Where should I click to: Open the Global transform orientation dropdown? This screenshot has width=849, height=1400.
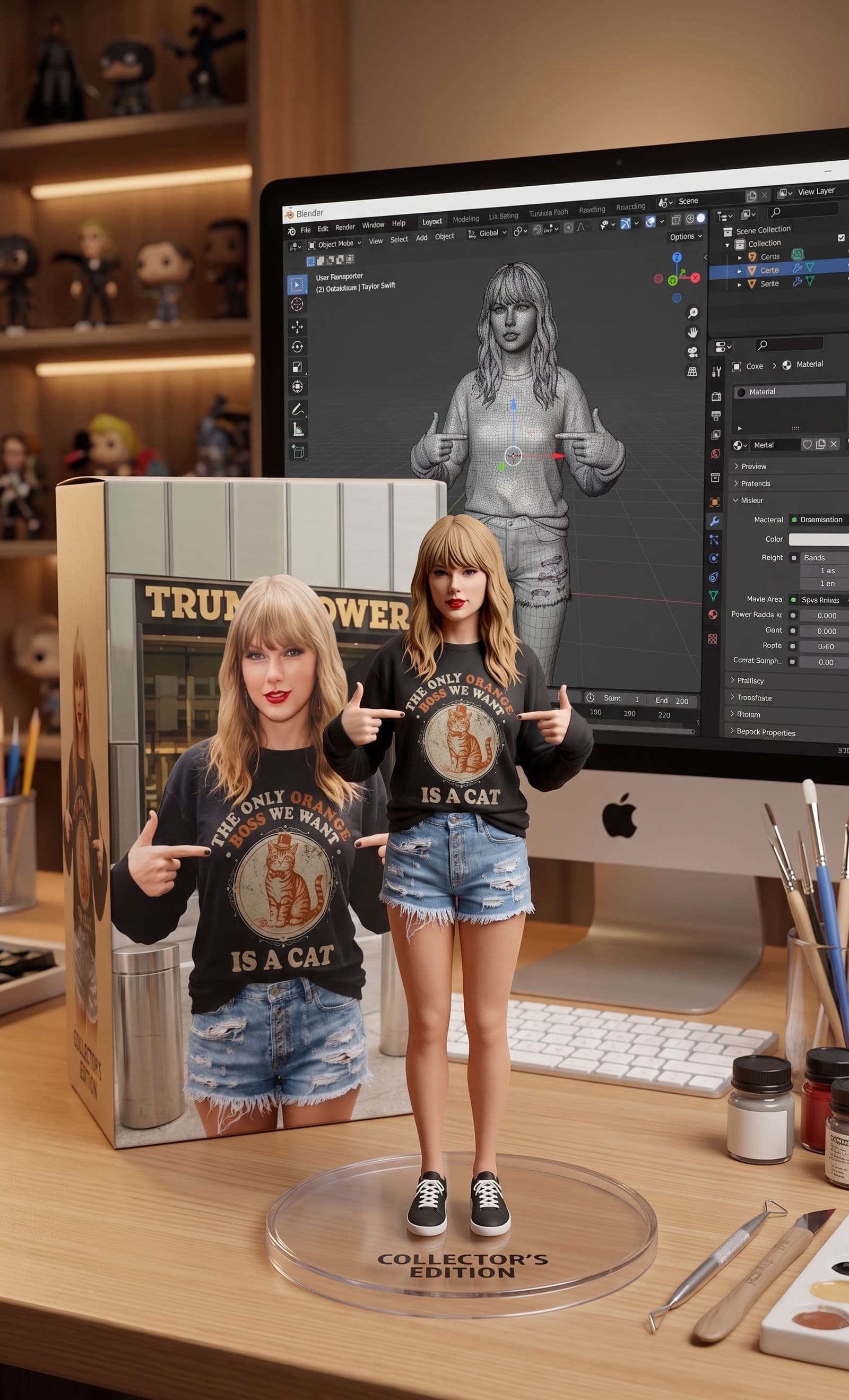pyautogui.click(x=487, y=233)
